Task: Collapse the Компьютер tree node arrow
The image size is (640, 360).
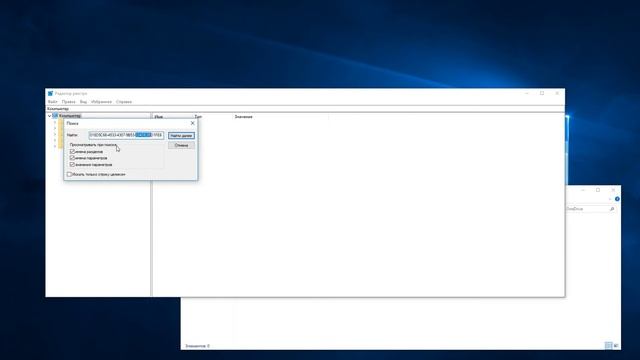Action: coord(49,116)
